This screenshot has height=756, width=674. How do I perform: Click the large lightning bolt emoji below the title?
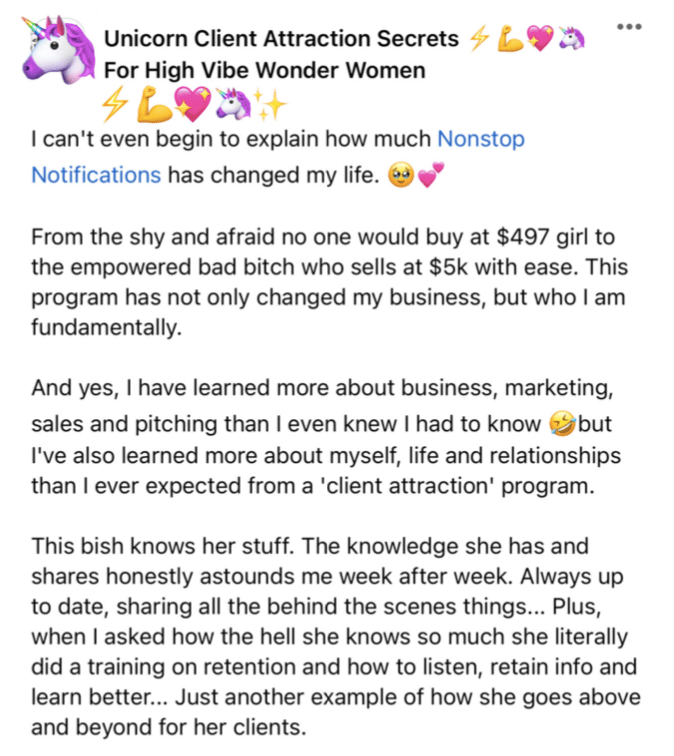coord(115,104)
